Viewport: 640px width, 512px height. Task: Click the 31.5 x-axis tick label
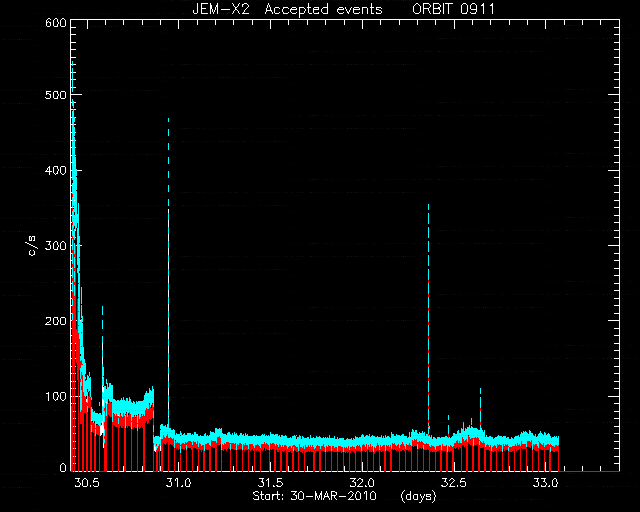coord(270,483)
